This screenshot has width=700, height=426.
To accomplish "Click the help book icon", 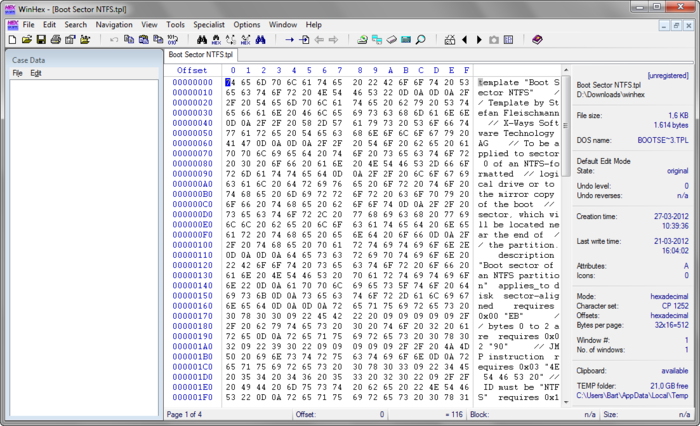I will (x=537, y=39).
